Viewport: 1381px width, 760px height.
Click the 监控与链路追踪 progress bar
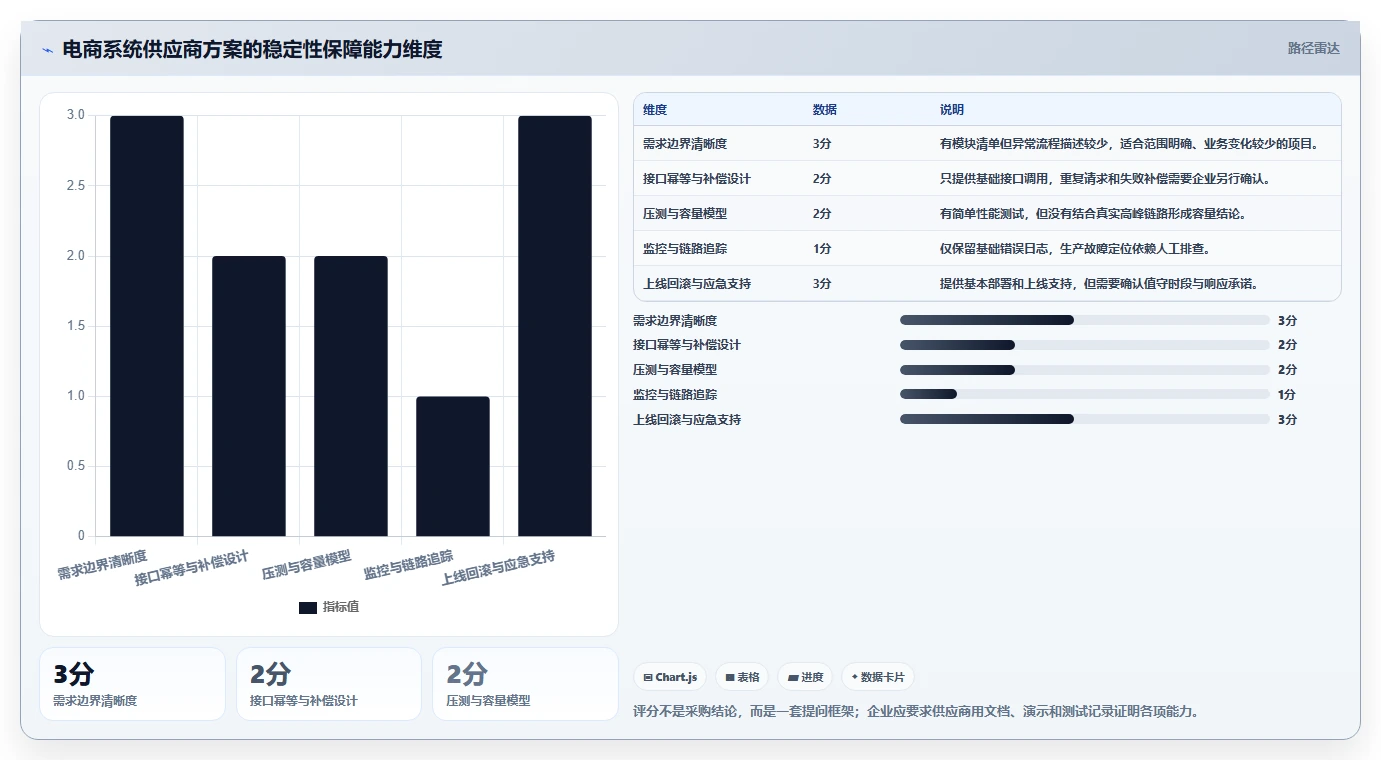point(1085,394)
